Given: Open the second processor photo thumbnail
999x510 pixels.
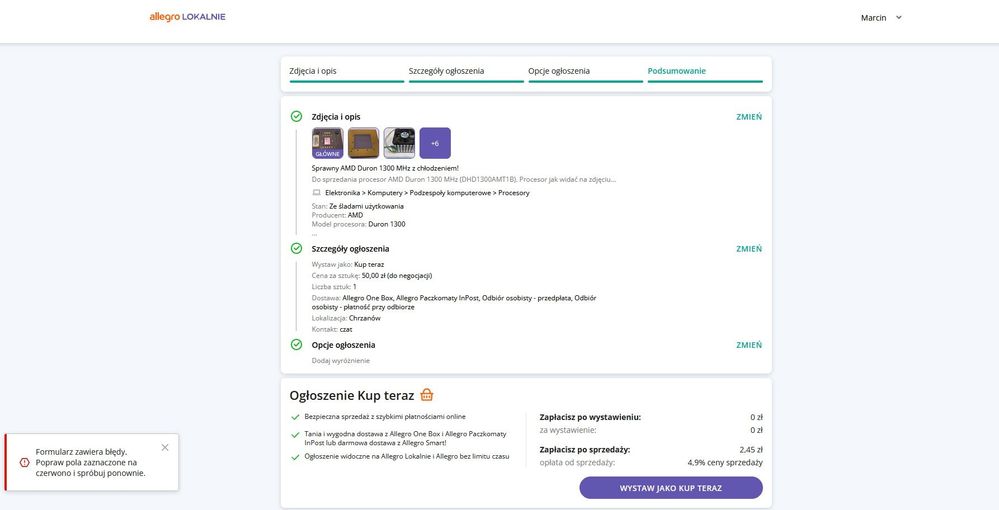Looking at the screenshot, I should click(x=363, y=143).
